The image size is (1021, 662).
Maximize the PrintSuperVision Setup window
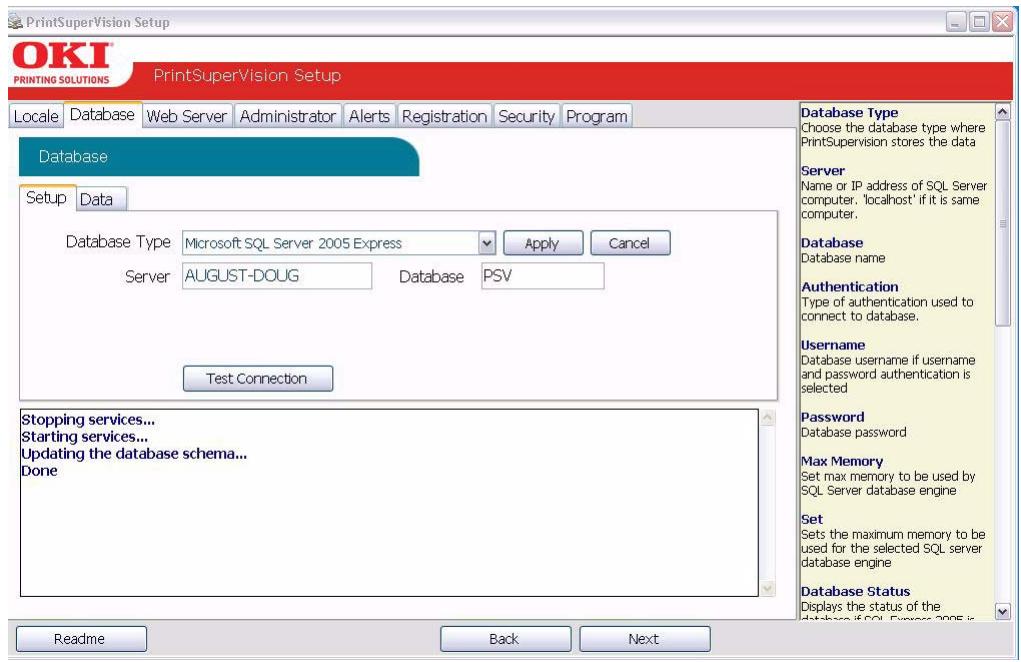point(979,22)
